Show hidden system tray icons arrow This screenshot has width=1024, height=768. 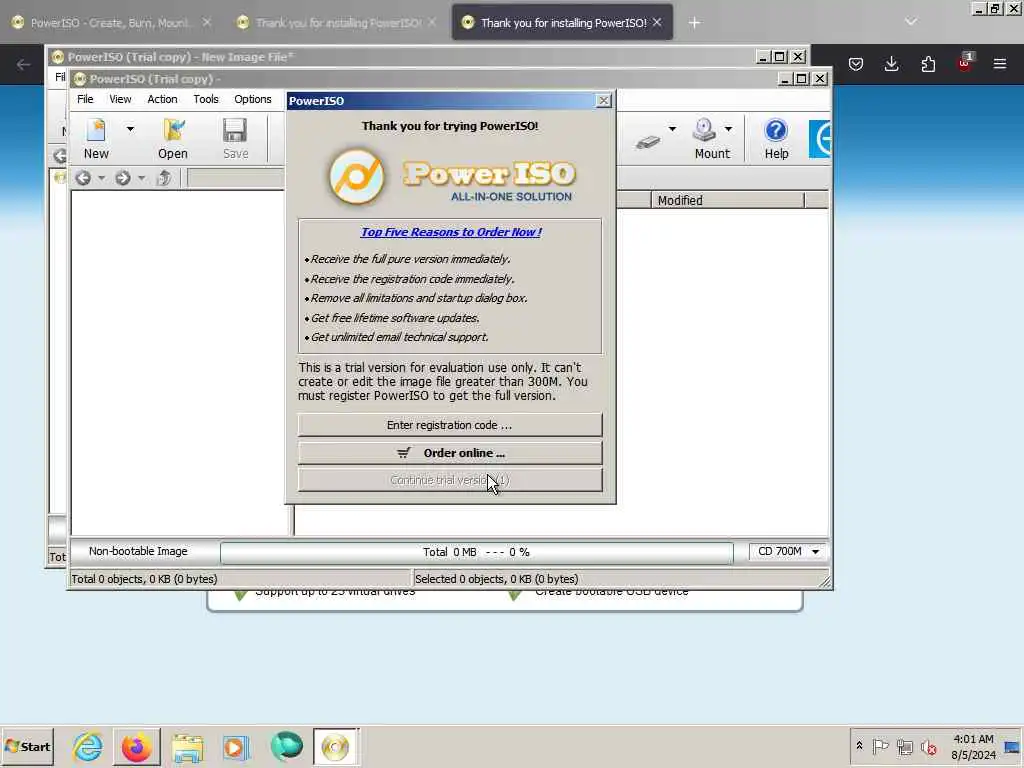tap(859, 746)
